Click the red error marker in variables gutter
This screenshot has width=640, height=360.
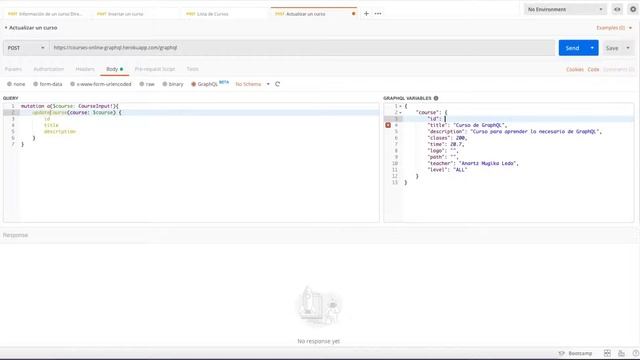tap(388, 125)
